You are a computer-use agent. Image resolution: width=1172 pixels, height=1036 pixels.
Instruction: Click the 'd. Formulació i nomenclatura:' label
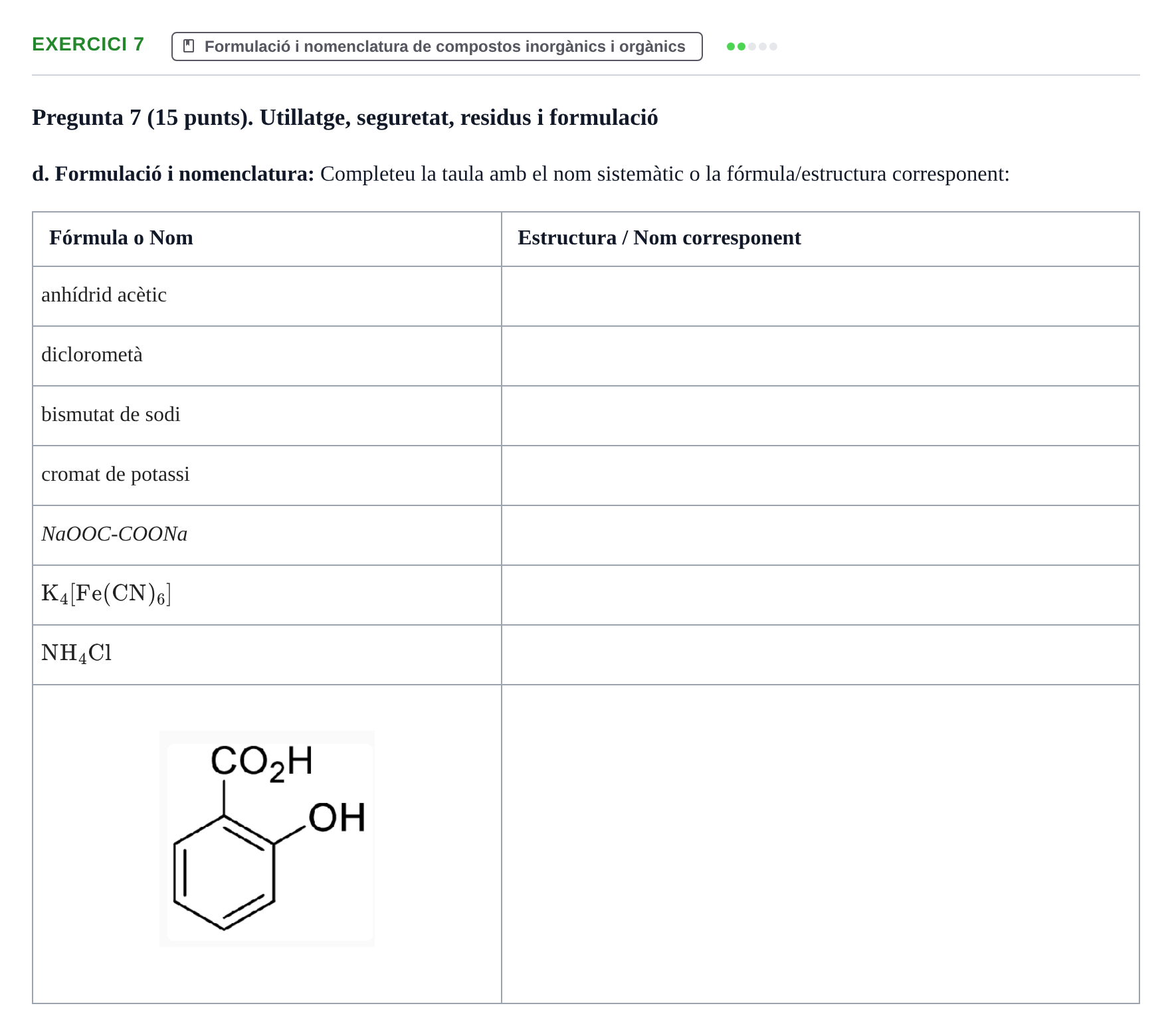tap(173, 174)
